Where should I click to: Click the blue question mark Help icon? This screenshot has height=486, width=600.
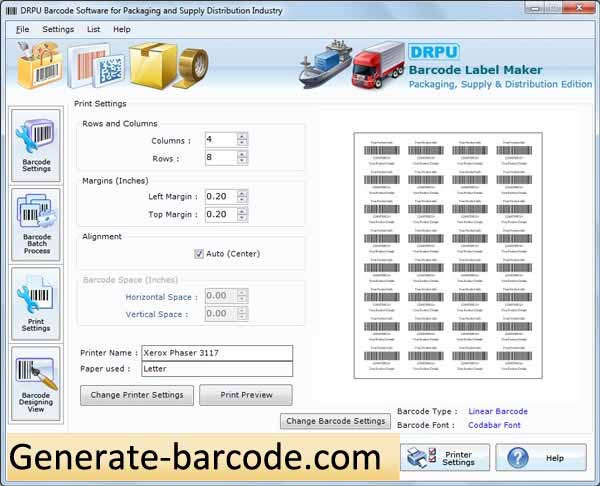518,458
